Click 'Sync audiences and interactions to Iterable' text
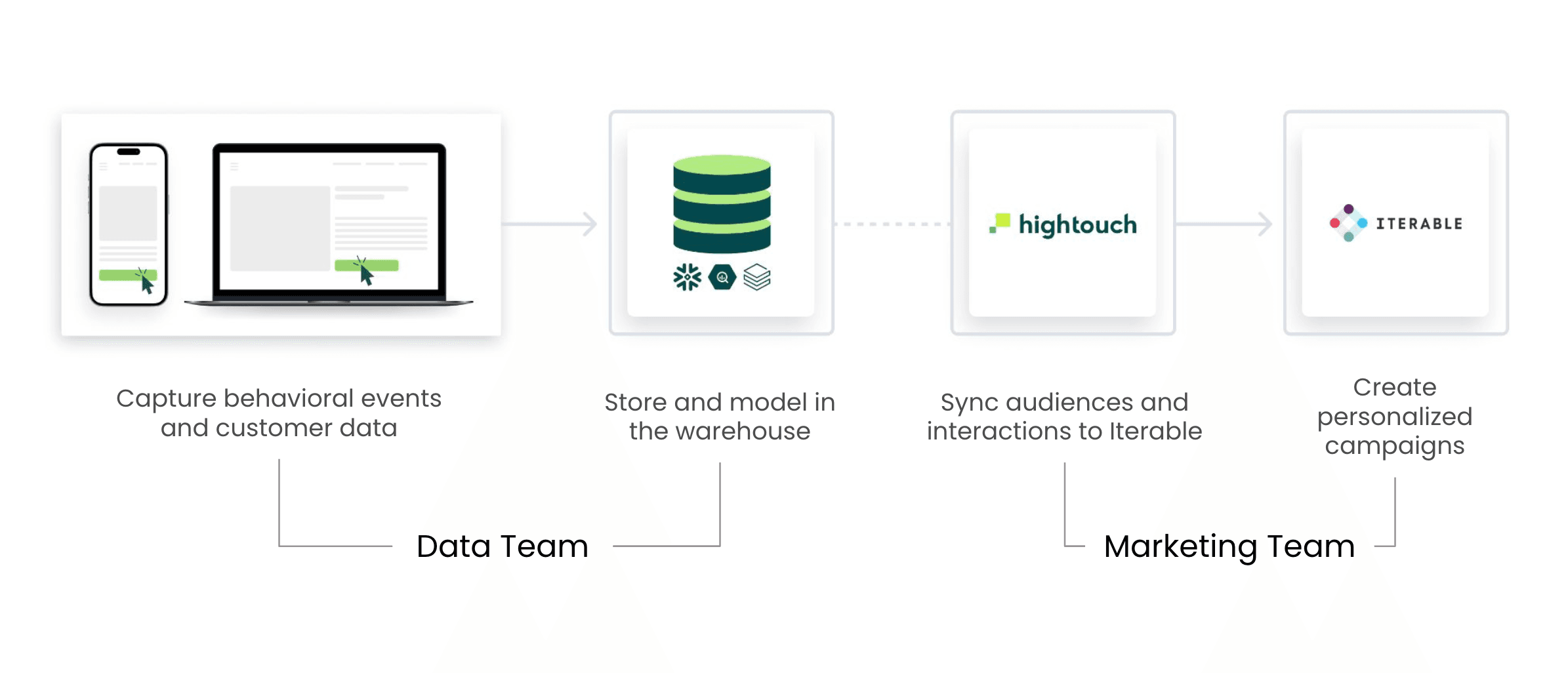Screen dimensions: 1568x673 [1064, 417]
